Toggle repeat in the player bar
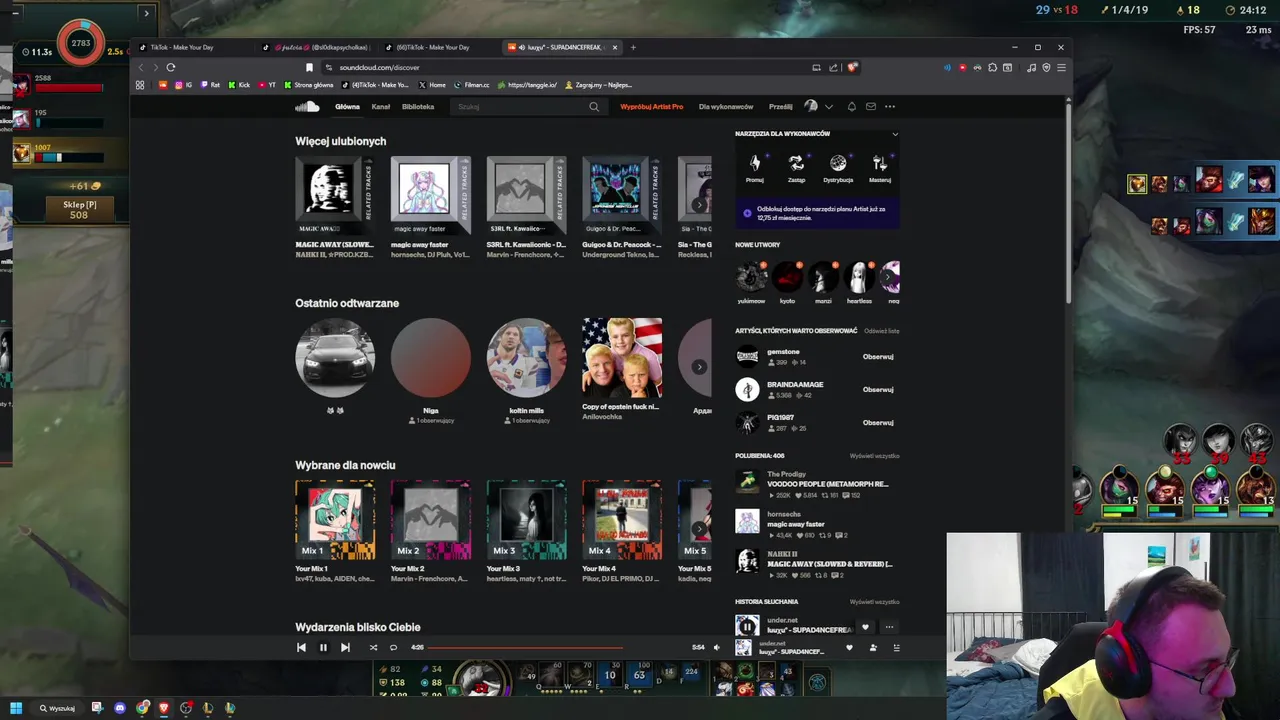 tap(393, 647)
